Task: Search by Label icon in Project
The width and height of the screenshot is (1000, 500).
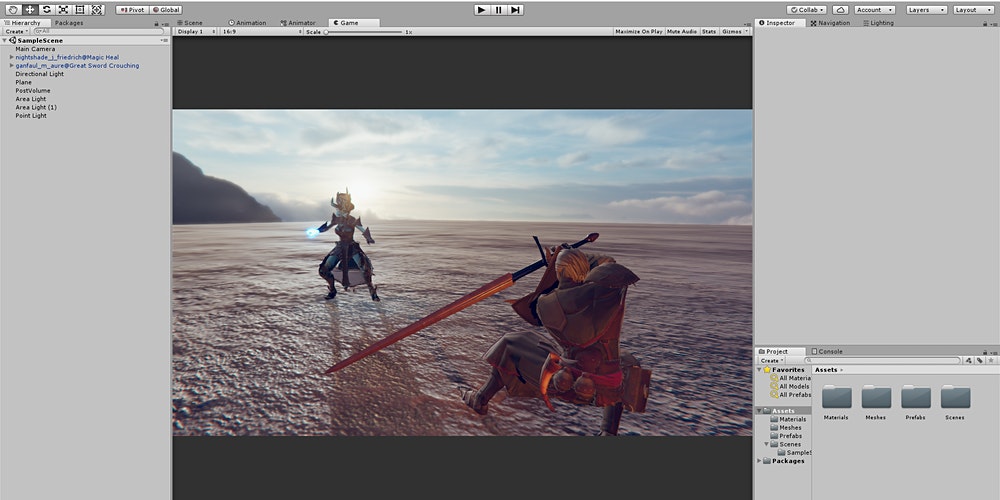Action: 979,360
